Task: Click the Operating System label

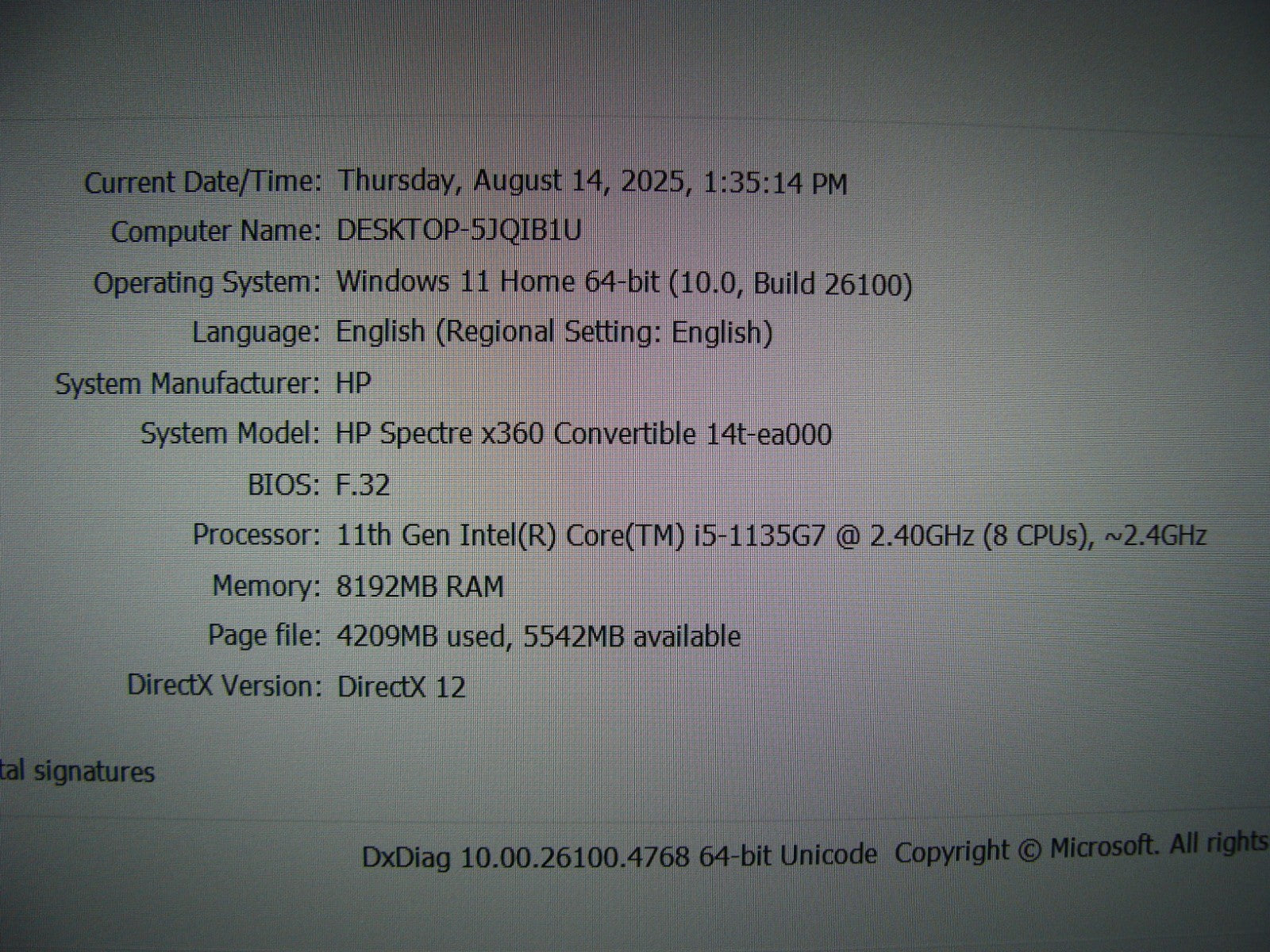Action: point(207,282)
